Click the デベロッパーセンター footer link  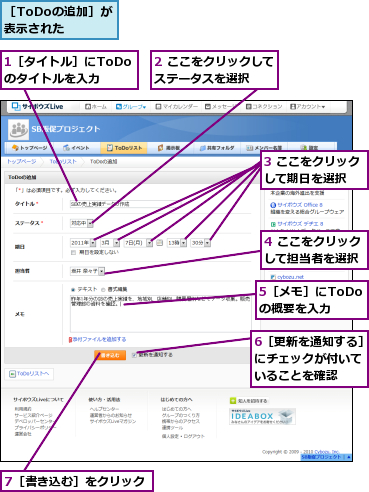point(35,421)
